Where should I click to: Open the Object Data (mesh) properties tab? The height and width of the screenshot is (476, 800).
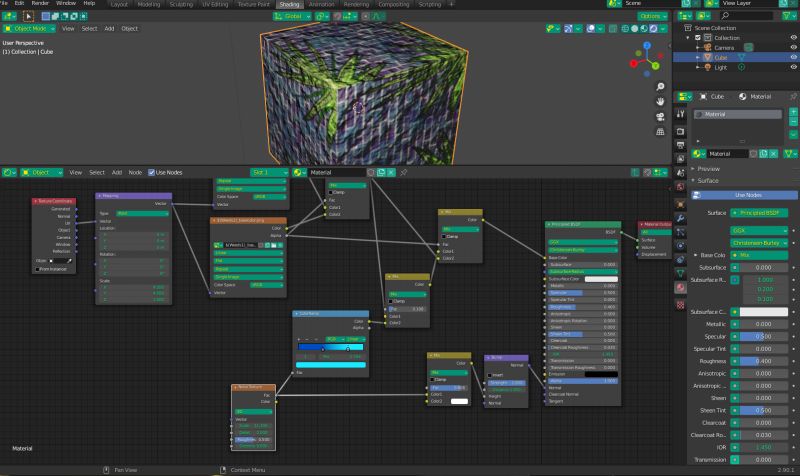point(681,273)
